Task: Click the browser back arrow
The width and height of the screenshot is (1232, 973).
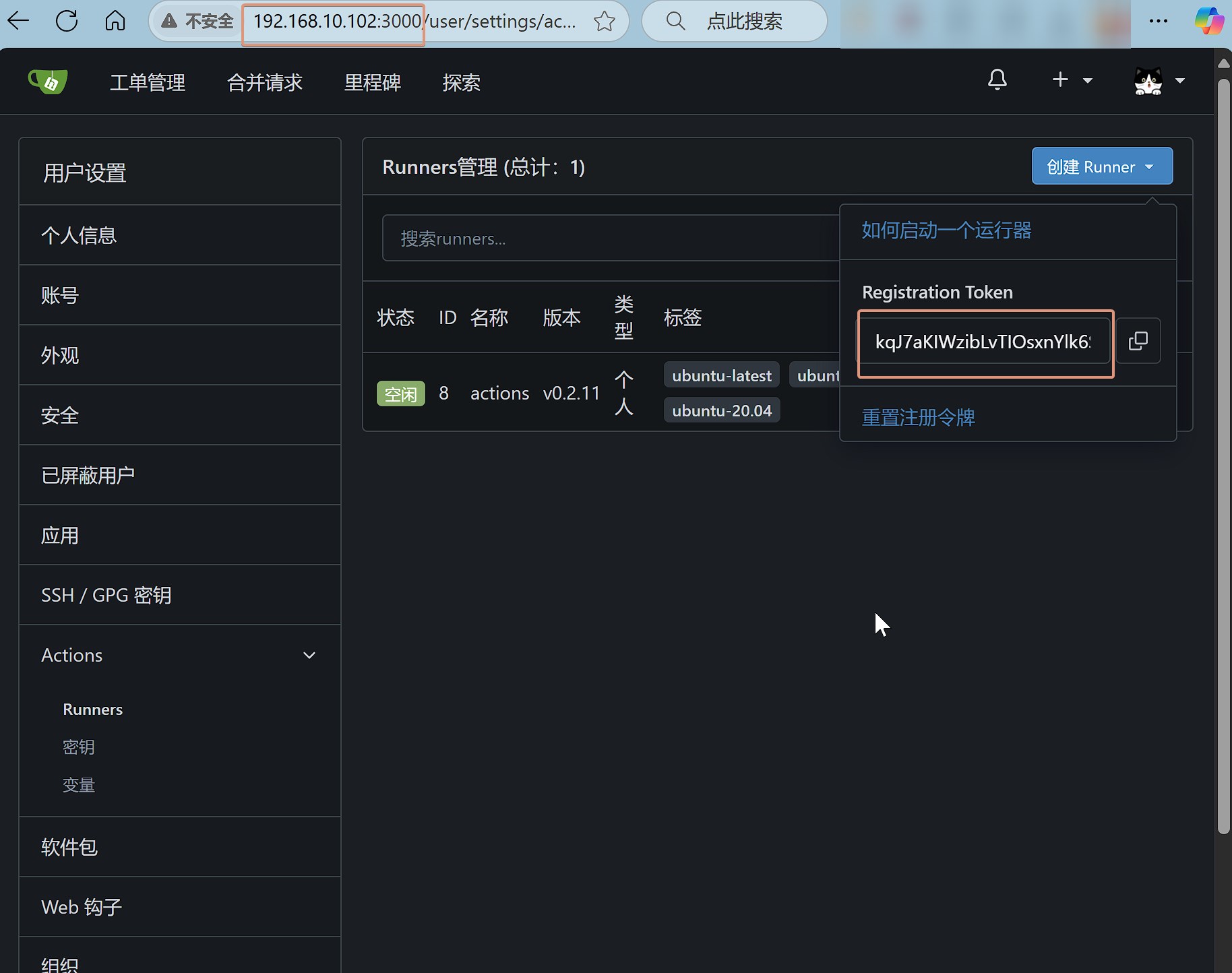Action: click(x=19, y=21)
